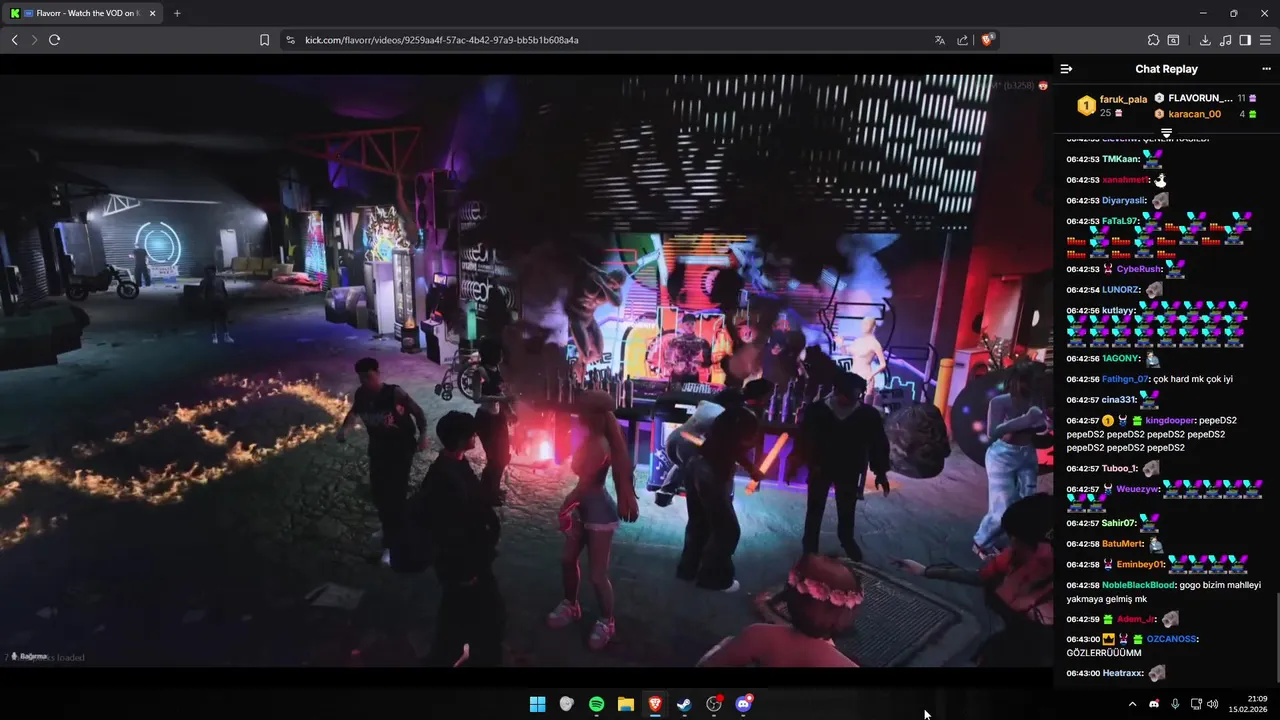1280x720 pixels.
Task: Go forward with the browser arrow
Action: (34, 40)
